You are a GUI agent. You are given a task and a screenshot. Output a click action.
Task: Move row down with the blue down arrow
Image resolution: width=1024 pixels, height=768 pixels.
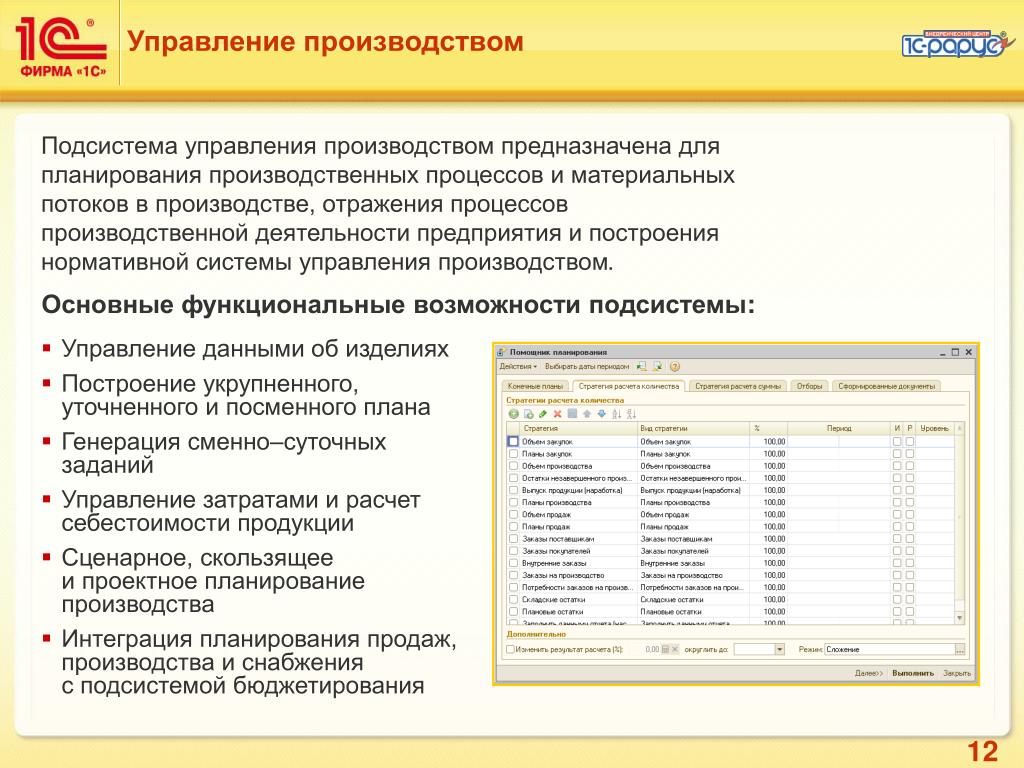(x=601, y=414)
